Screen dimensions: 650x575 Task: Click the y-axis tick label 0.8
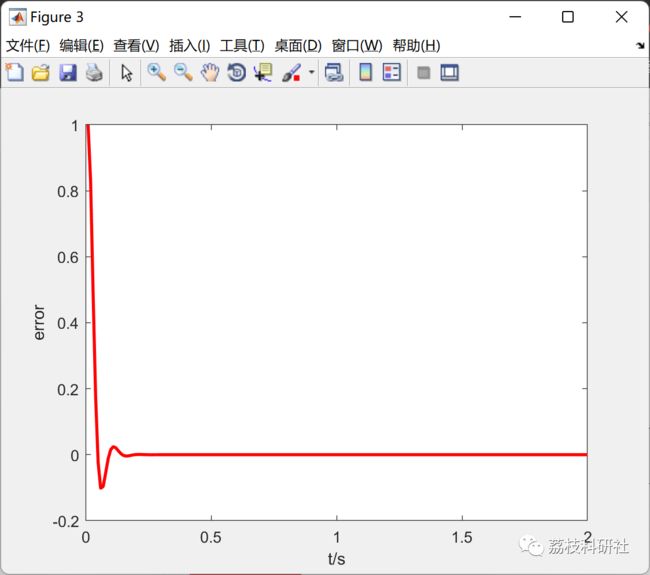[68, 192]
